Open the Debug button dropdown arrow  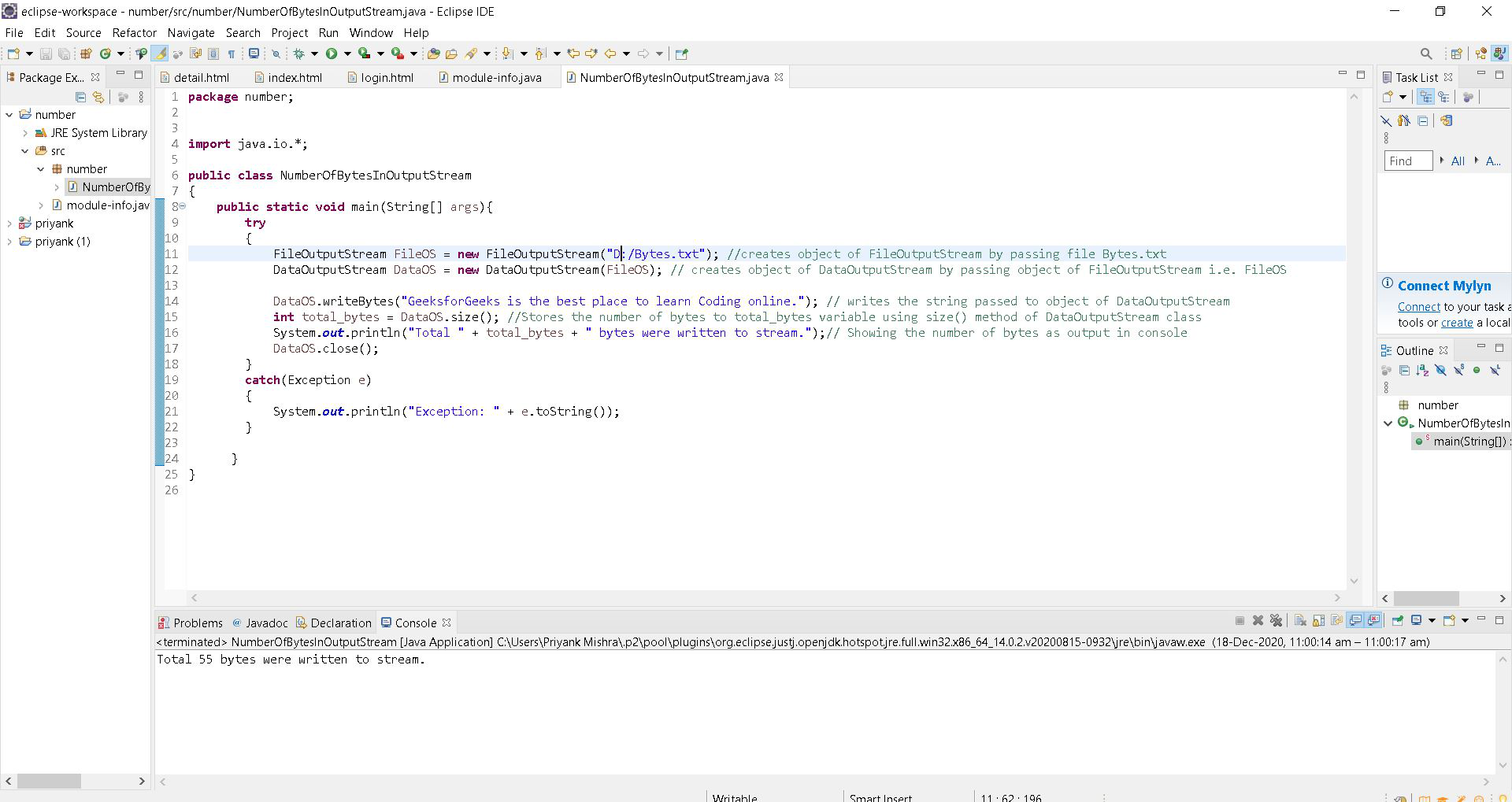tap(314, 54)
